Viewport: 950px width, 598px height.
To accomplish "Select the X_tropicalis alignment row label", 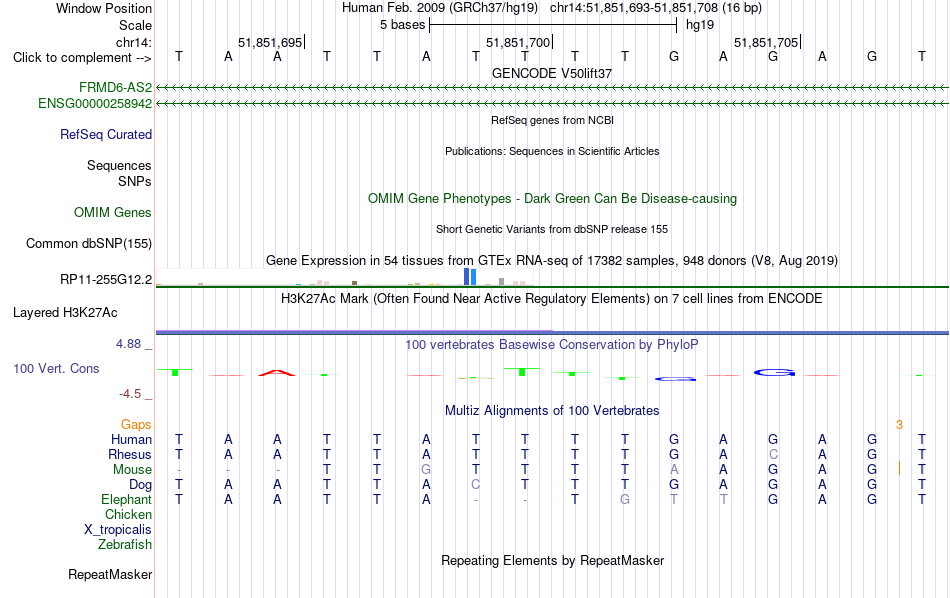I will [118, 530].
